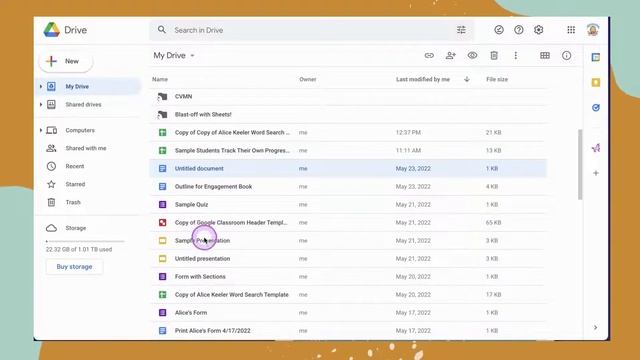Select Form with Sections
Screen dimensions: 640x360
coord(348,276)
